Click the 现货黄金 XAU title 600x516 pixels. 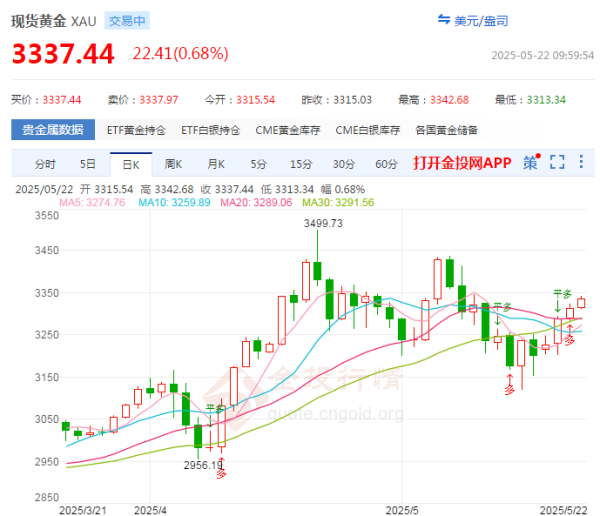coord(54,21)
